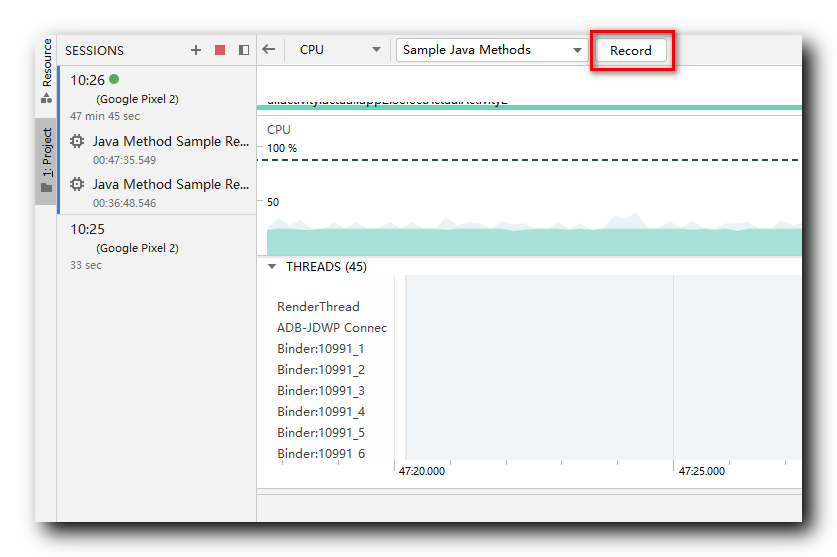Viewport: 837px width, 557px height.
Task: Click the gear icon of recording 00:47:35.549
Action: click(77, 141)
